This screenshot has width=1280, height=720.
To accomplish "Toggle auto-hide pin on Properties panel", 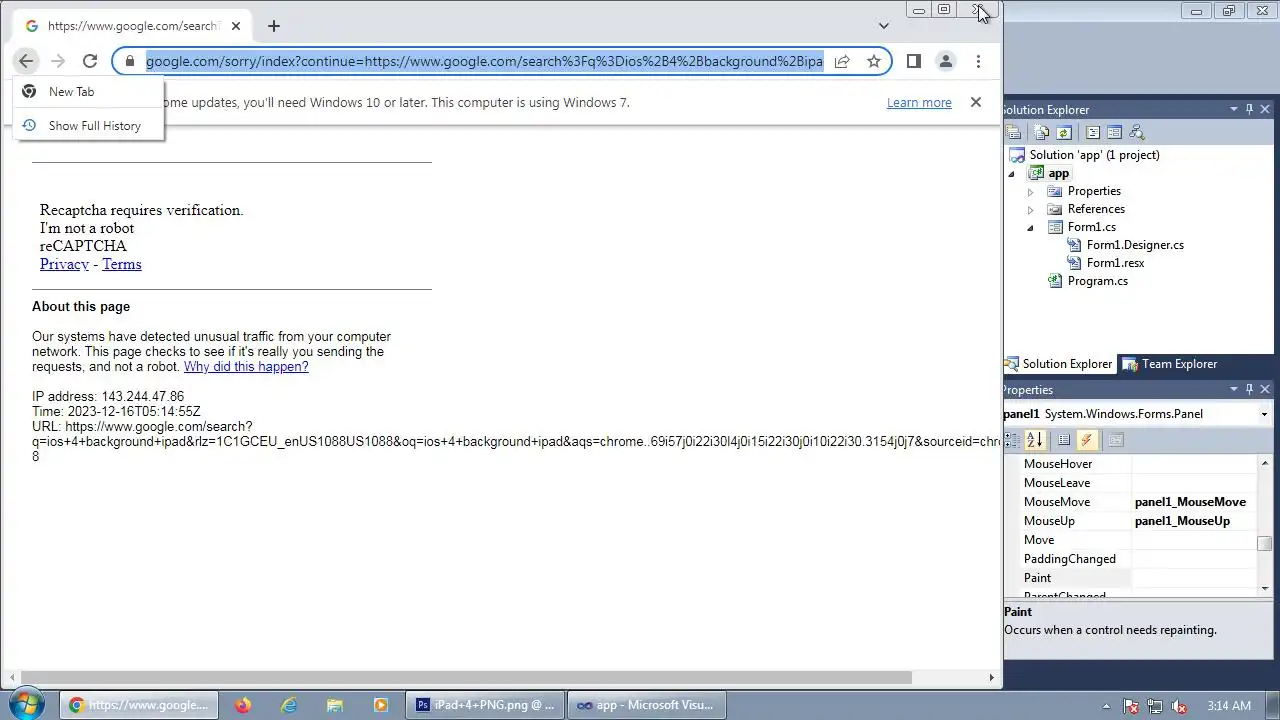I will 1249,389.
